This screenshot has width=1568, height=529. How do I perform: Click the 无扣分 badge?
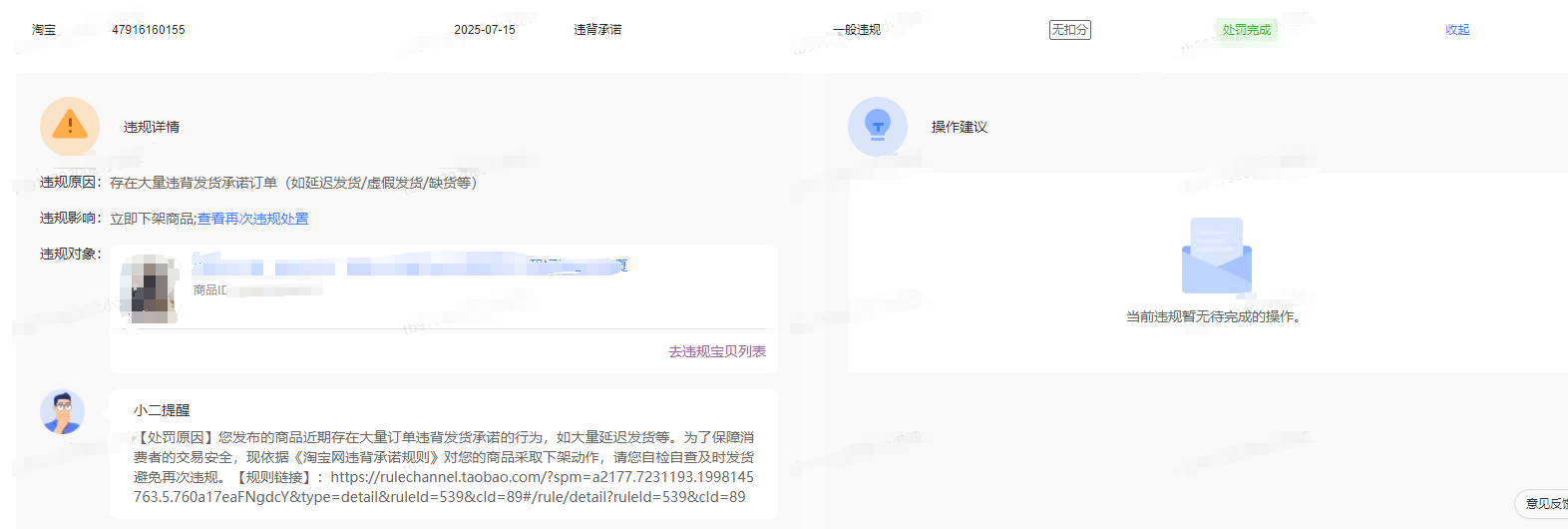point(1069,30)
